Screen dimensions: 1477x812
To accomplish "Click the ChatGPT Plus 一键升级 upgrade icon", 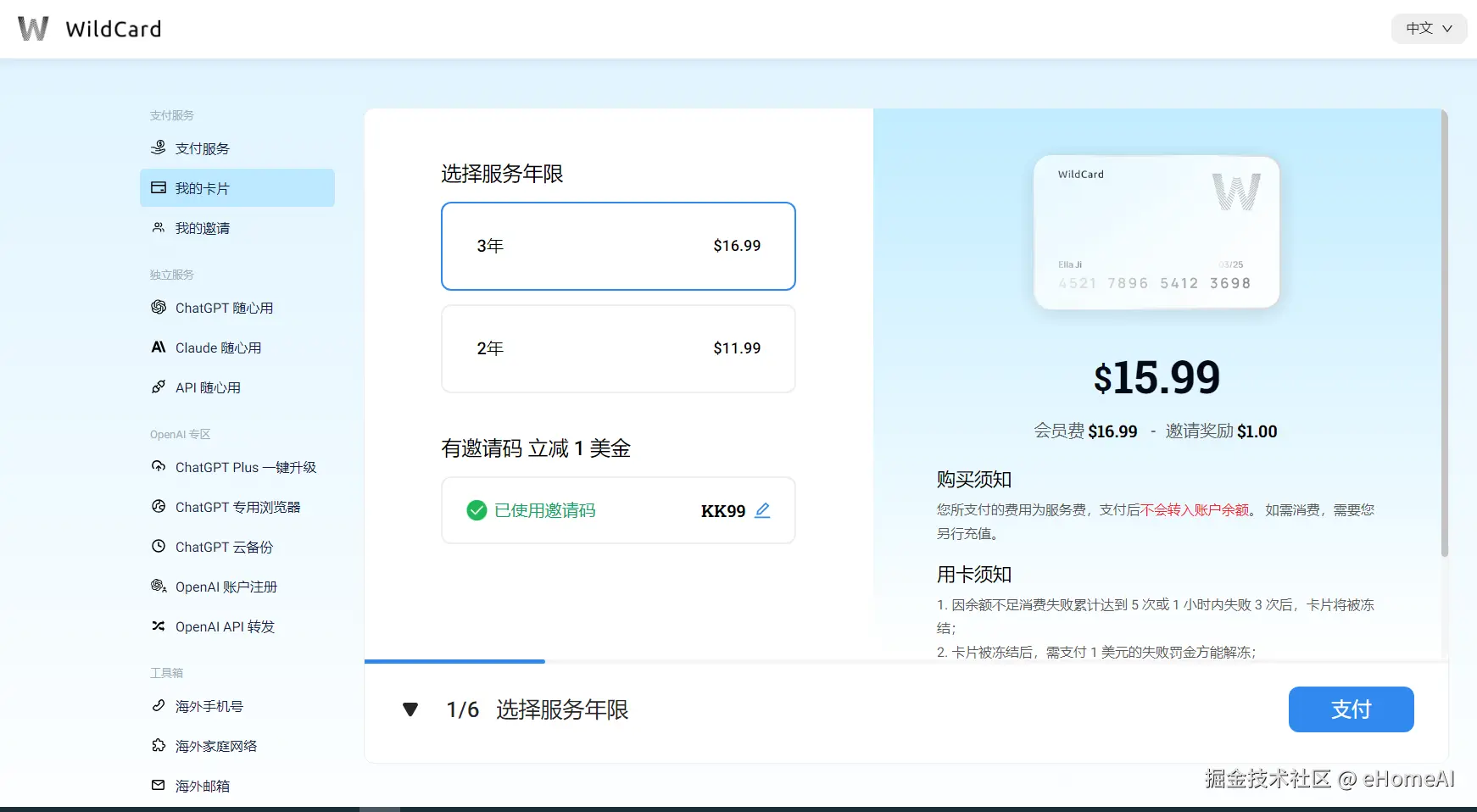I will [x=159, y=466].
